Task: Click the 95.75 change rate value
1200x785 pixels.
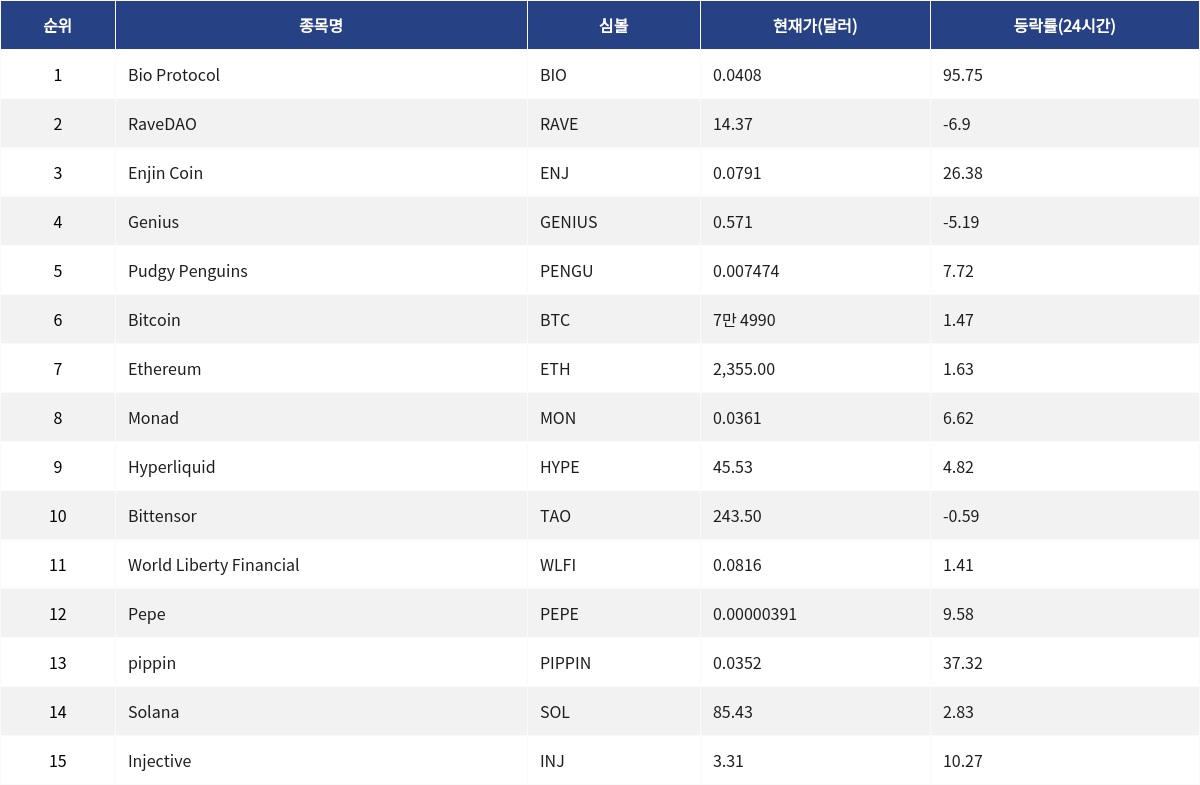Action: click(962, 75)
